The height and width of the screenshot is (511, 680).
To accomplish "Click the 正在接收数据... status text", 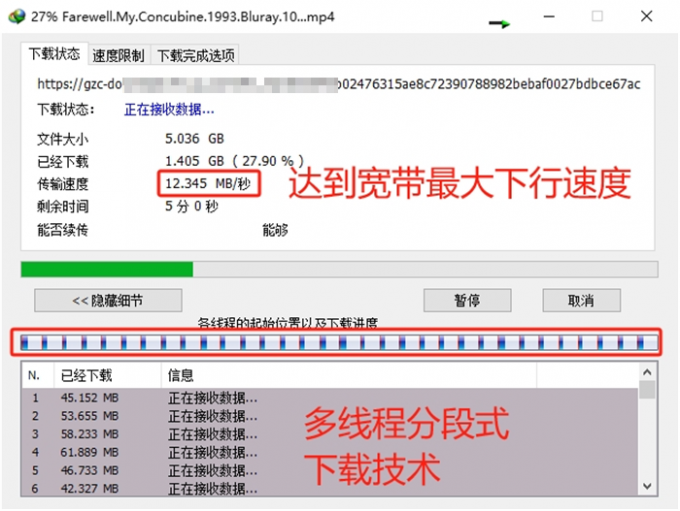I will (169, 109).
